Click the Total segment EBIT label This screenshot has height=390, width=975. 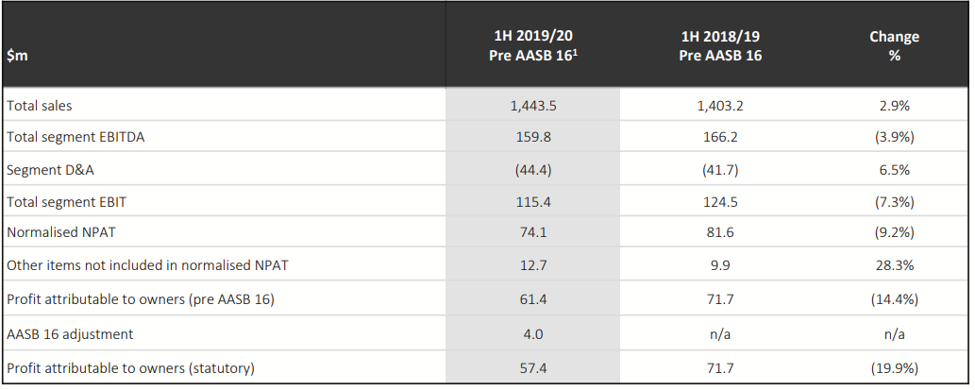click(x=67, y=202)
